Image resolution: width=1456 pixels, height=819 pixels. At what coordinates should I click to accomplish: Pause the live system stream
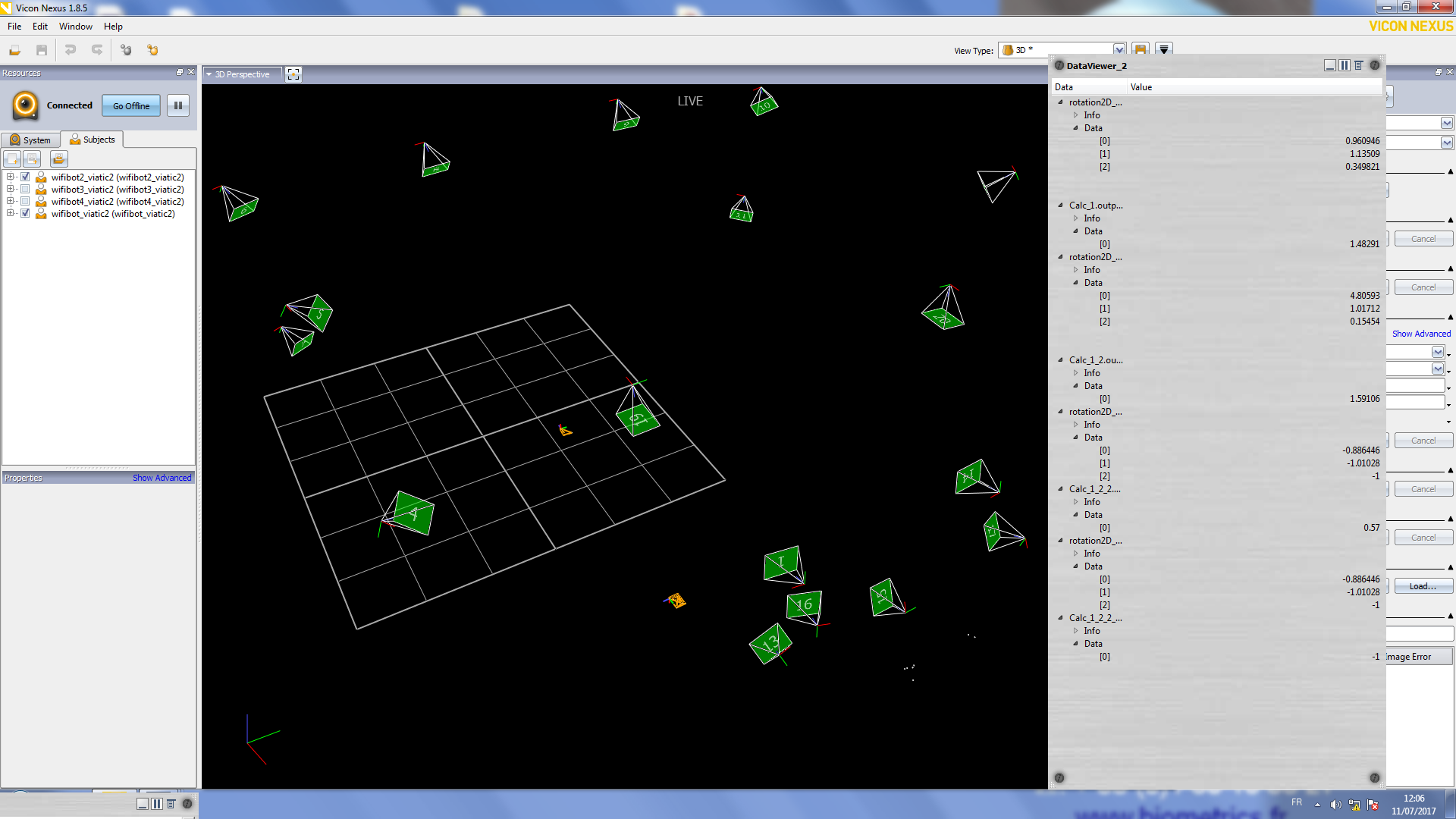point(178,105)
